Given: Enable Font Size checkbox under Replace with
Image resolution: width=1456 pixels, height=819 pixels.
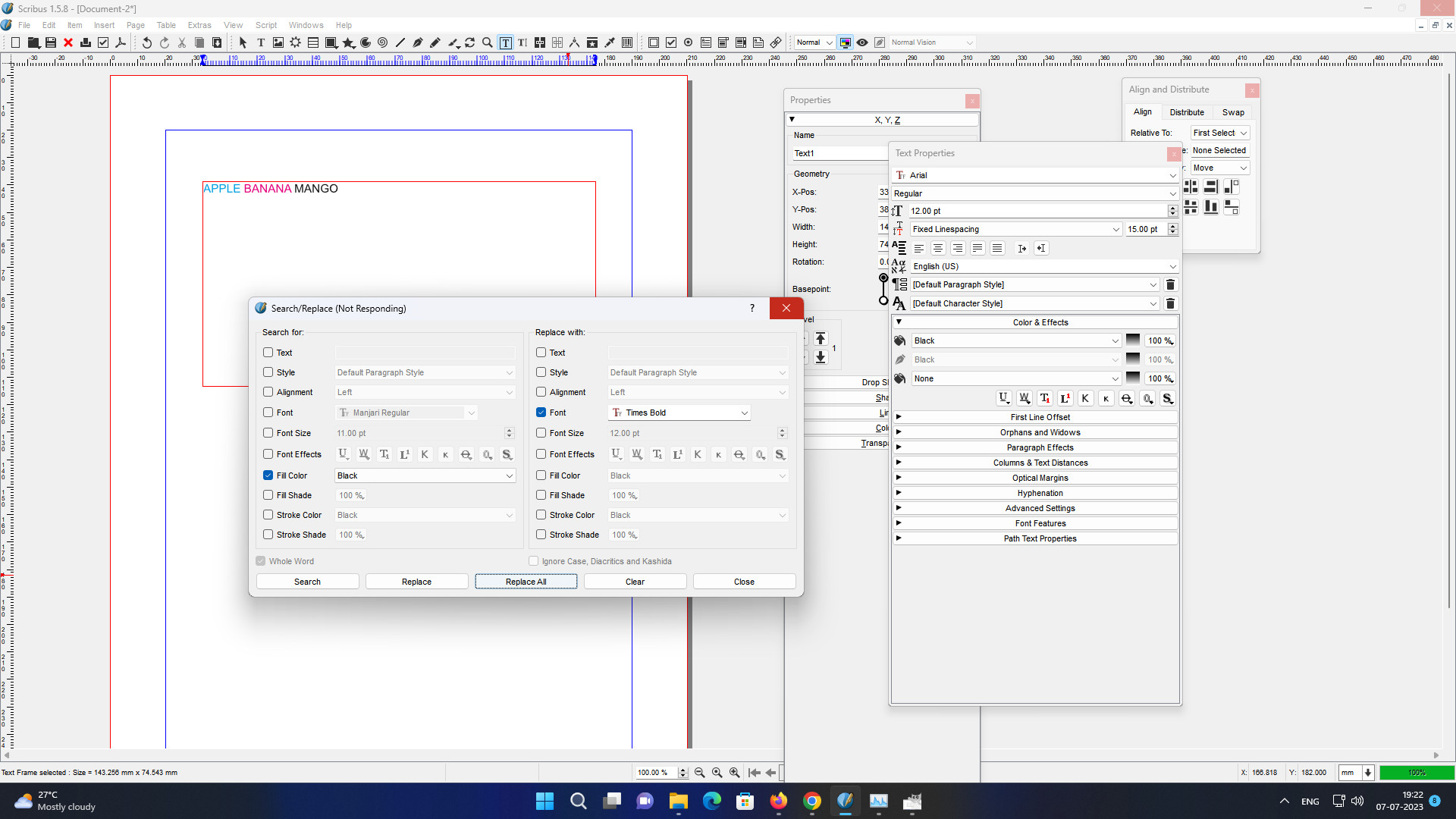Looking at the screenshot, I should coord(541,433).
